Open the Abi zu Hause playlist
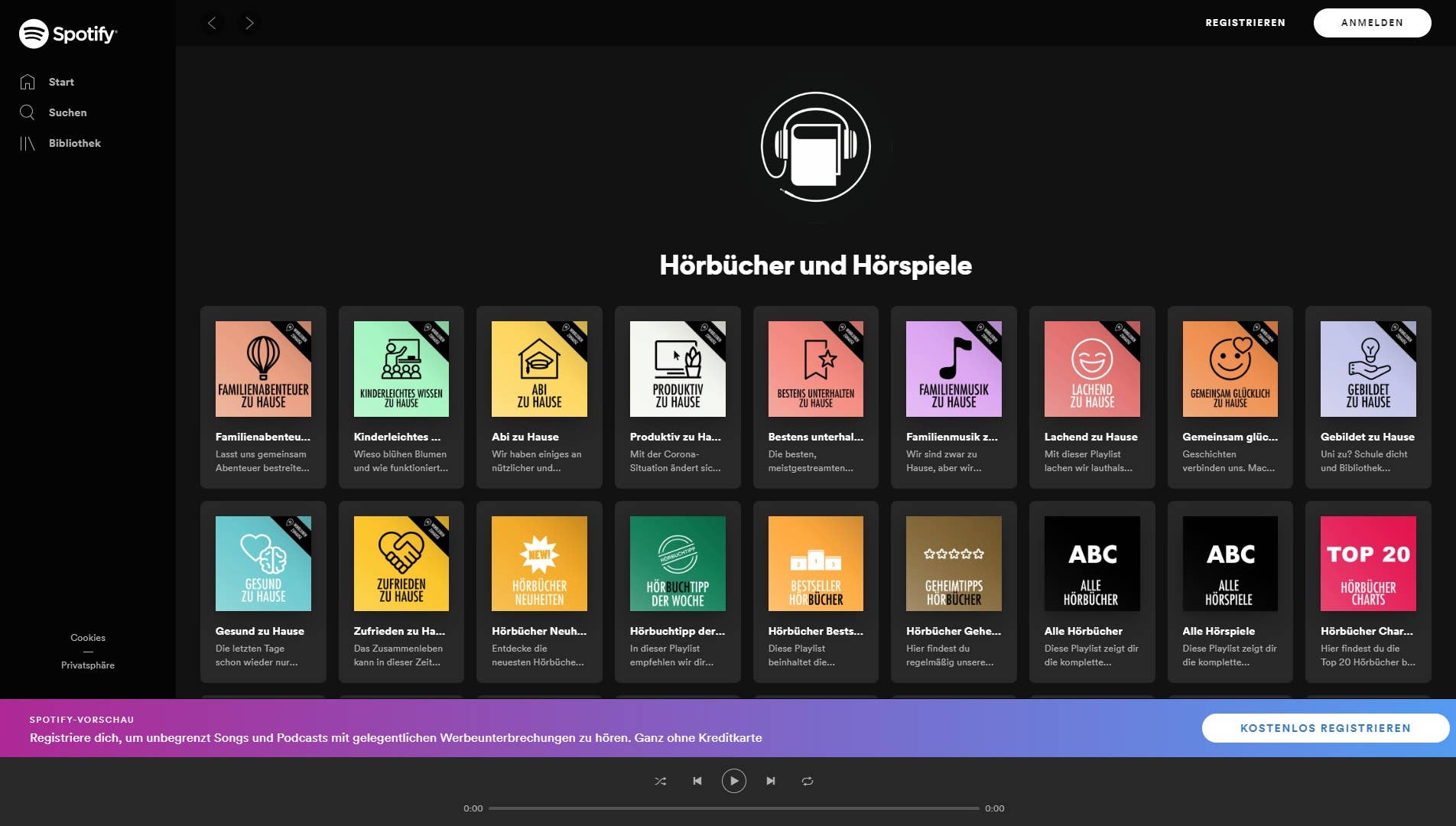1456x826 pixels. pyautogui.click(x=539, y=369)
